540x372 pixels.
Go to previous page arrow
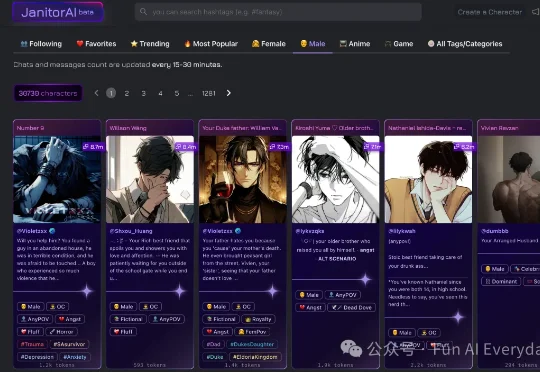96,93
